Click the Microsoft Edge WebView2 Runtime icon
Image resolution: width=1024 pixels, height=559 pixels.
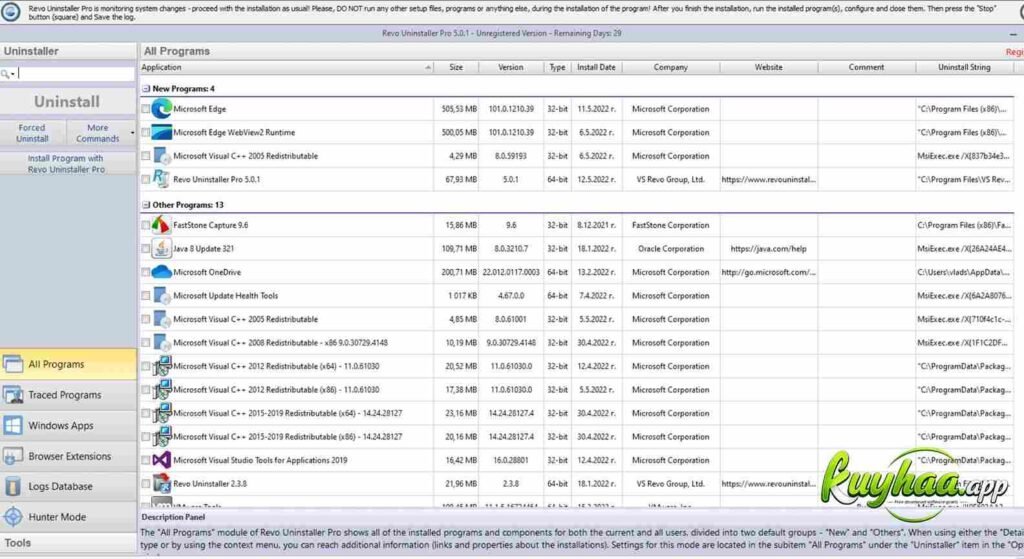pyautogui.click(x=161, y=133)
